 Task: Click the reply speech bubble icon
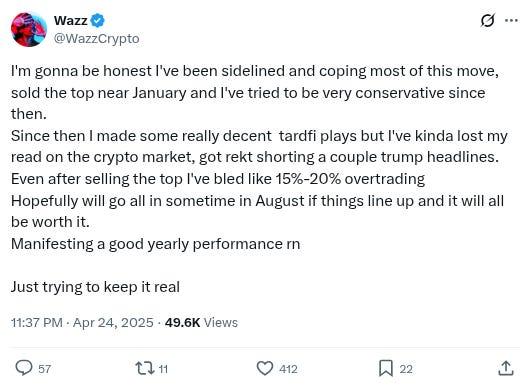tap(24, 368)
